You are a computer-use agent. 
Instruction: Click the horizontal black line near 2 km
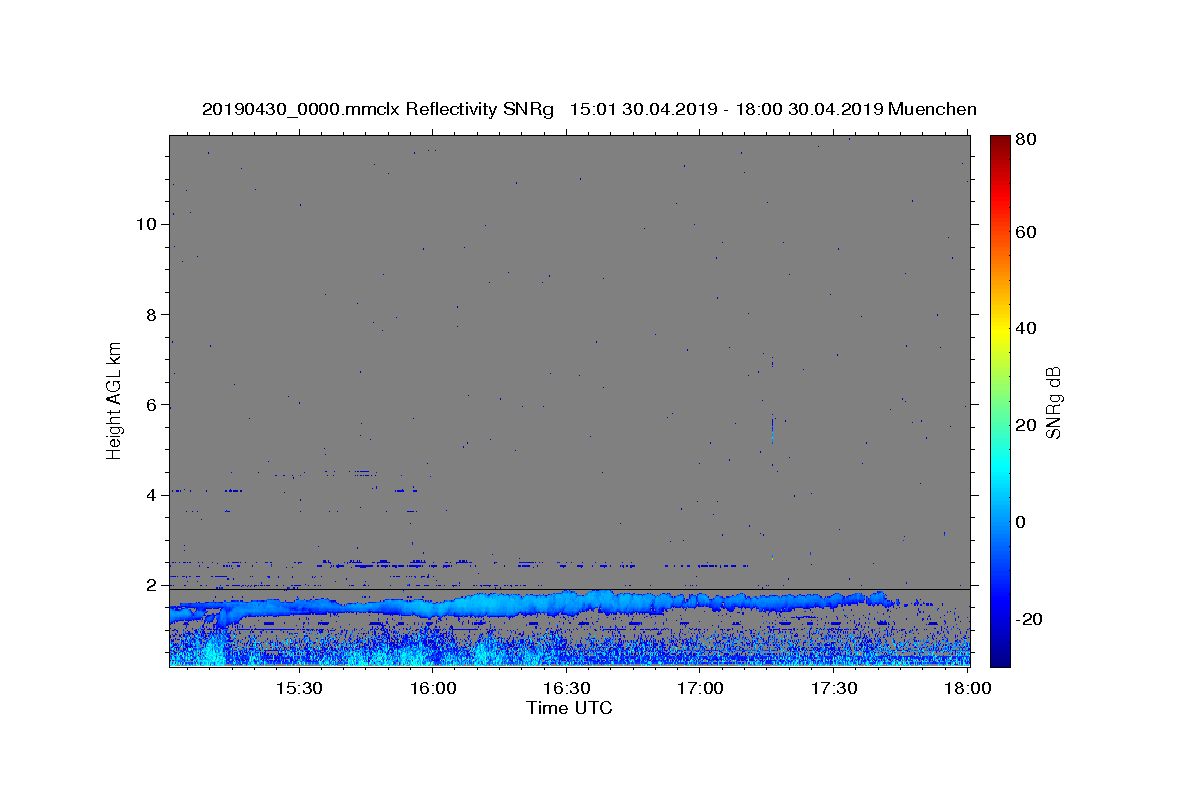tap(570, 589)
